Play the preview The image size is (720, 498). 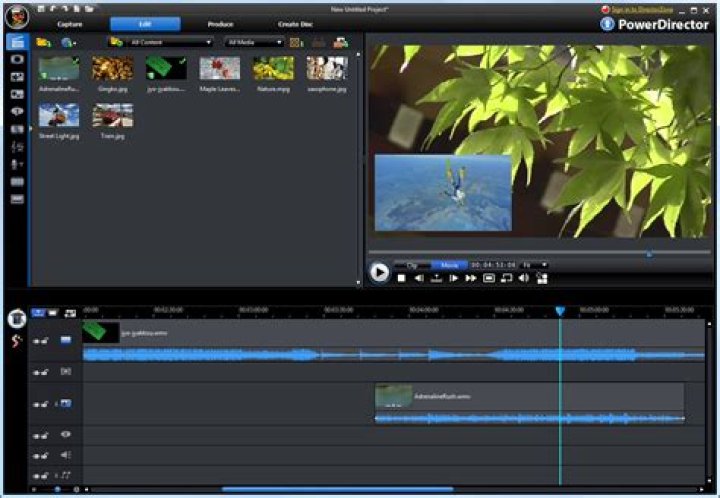coord(379,273)
